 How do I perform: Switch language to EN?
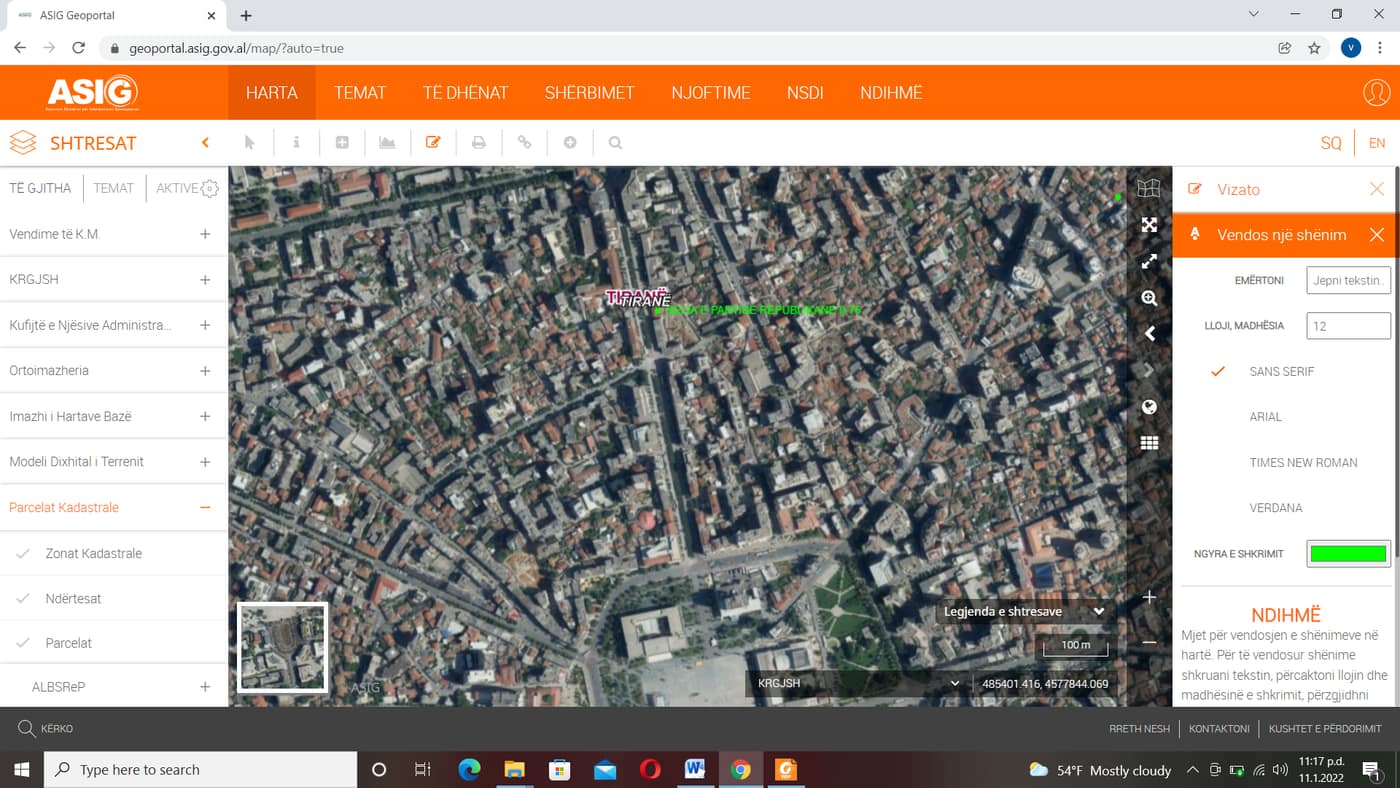pyautogui.click(x=1377, y=143)
